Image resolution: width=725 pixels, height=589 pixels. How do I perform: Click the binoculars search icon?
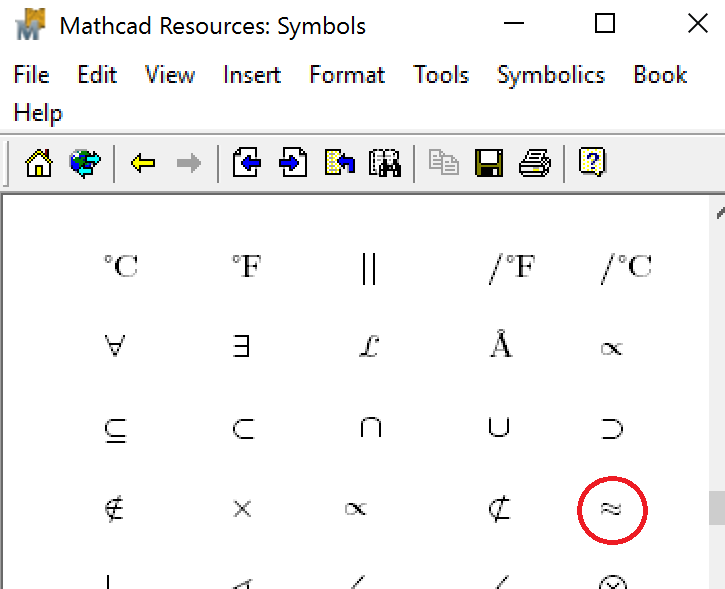tap(384, 163)
